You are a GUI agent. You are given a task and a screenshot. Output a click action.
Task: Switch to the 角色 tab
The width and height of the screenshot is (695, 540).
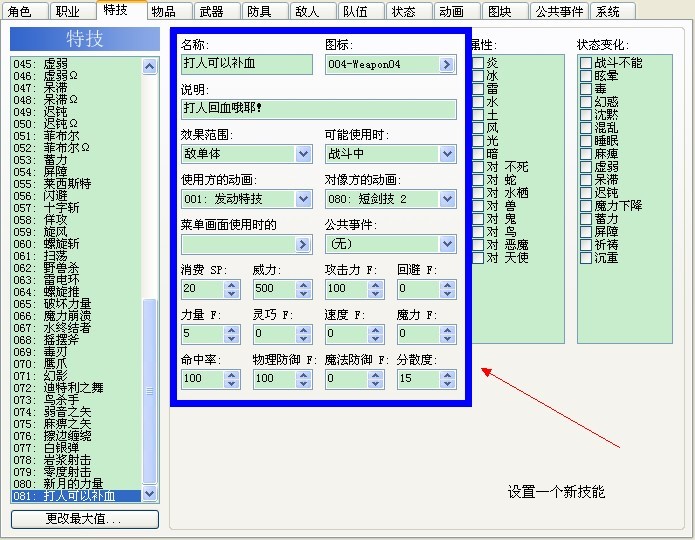click(25, 11)
